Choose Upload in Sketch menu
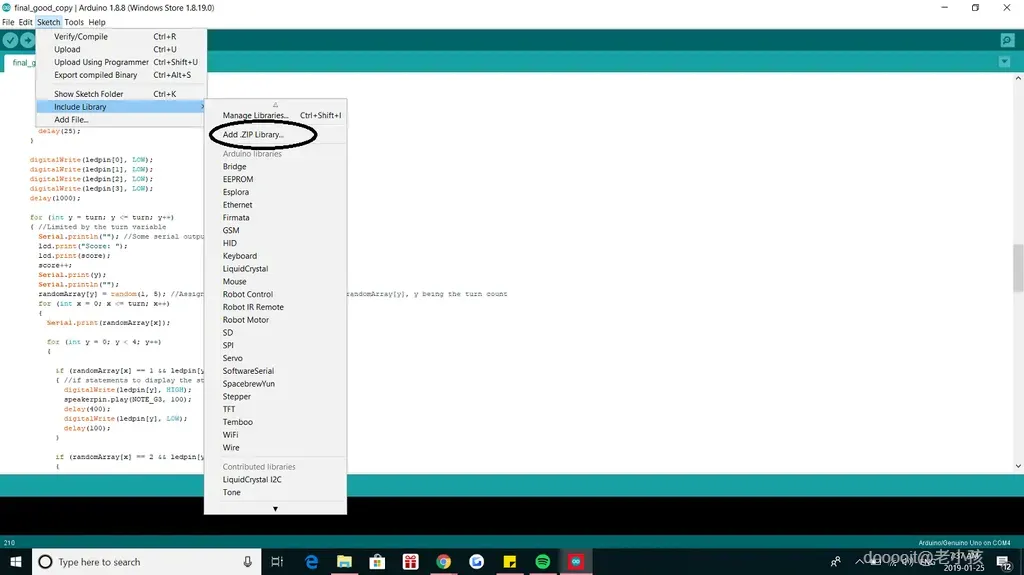Screen dimensions: 1024x575 click(121, 50)
